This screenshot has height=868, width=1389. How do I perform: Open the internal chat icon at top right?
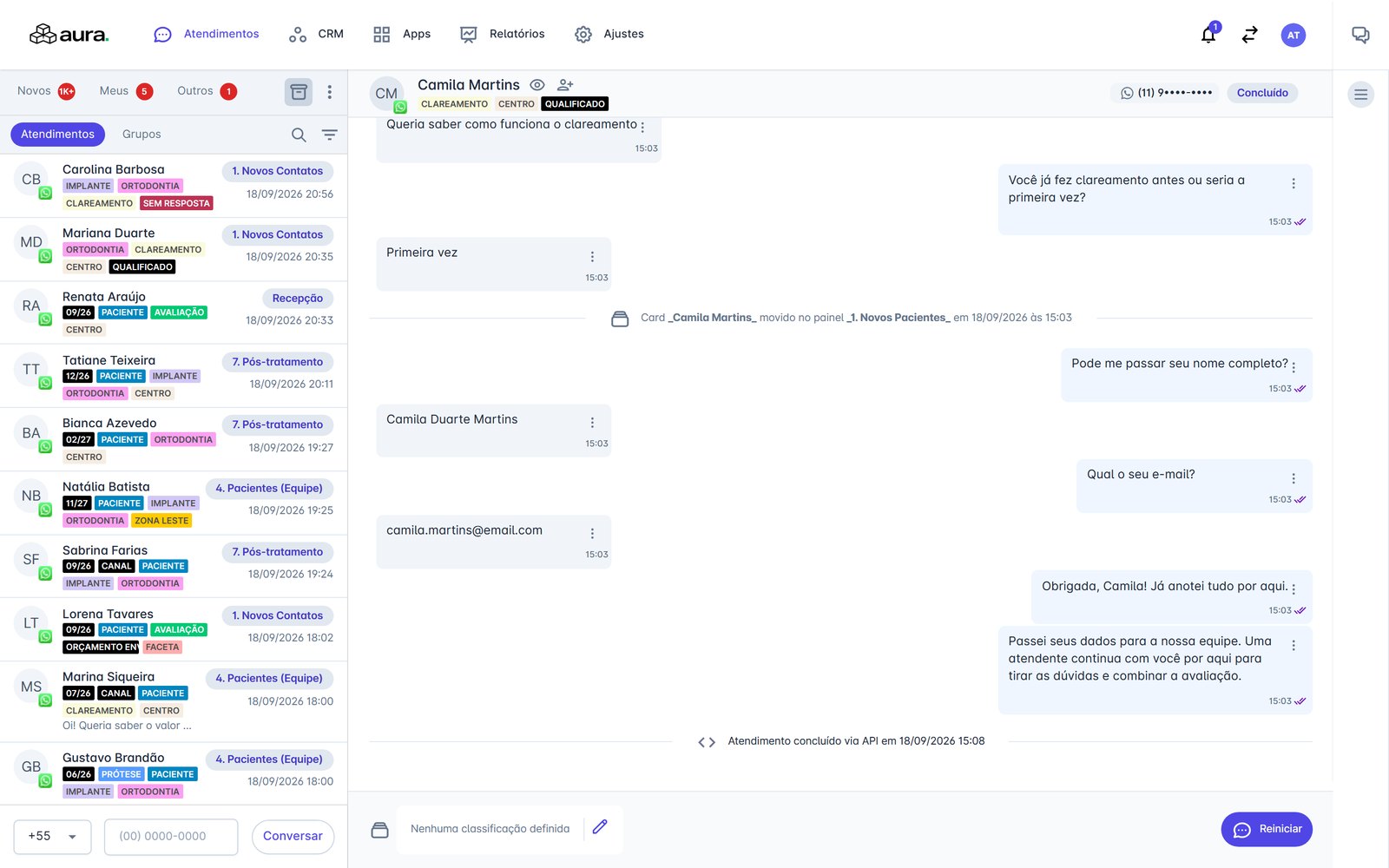coord(1360,35)
